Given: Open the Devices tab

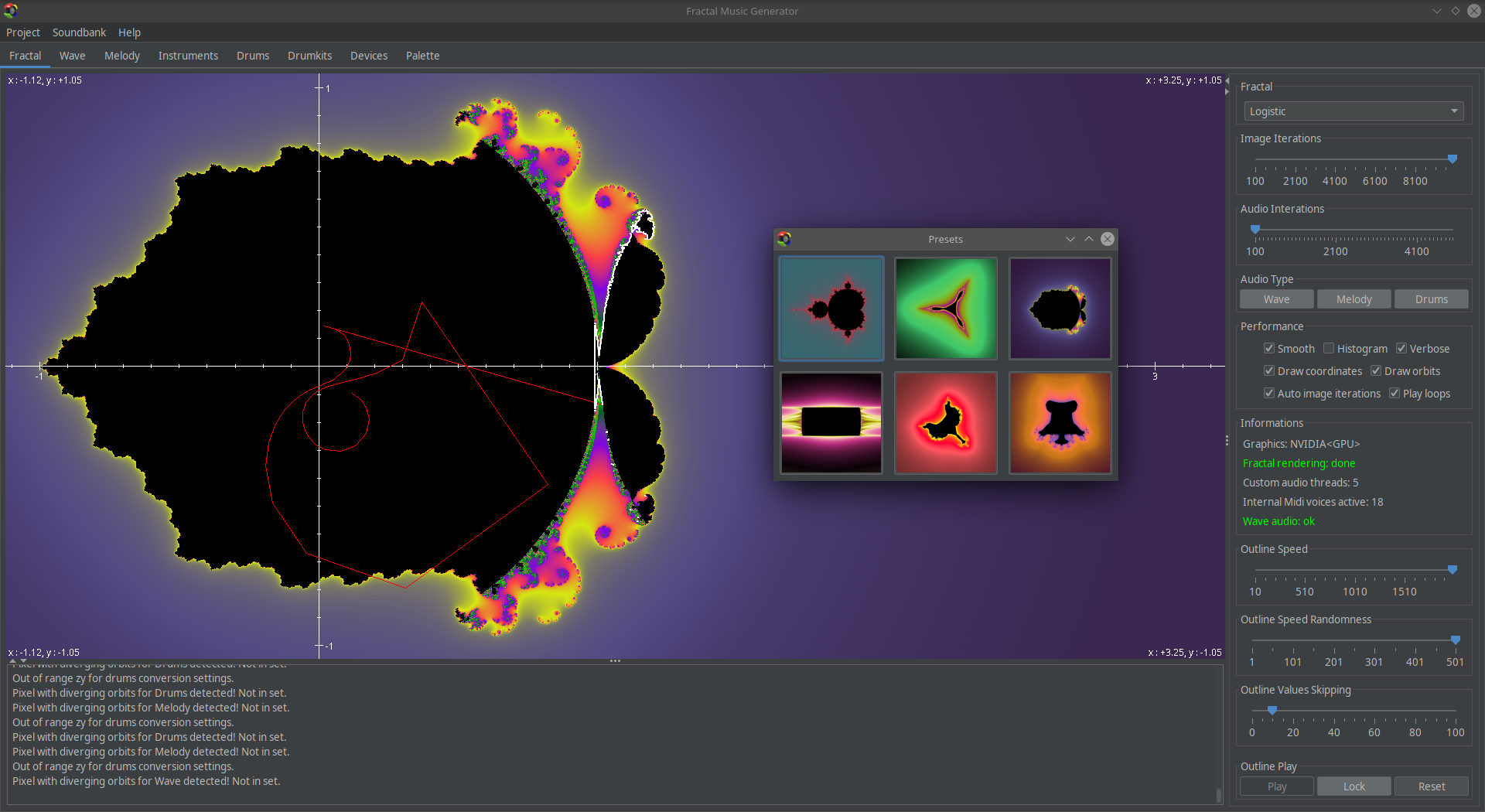Looking at the screenshot, I should tap(369, 56).
